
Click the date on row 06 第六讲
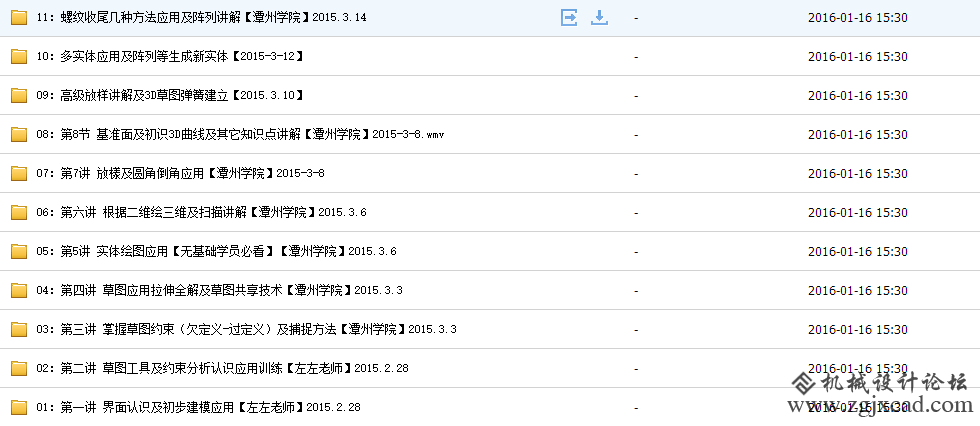pos(858,212)
